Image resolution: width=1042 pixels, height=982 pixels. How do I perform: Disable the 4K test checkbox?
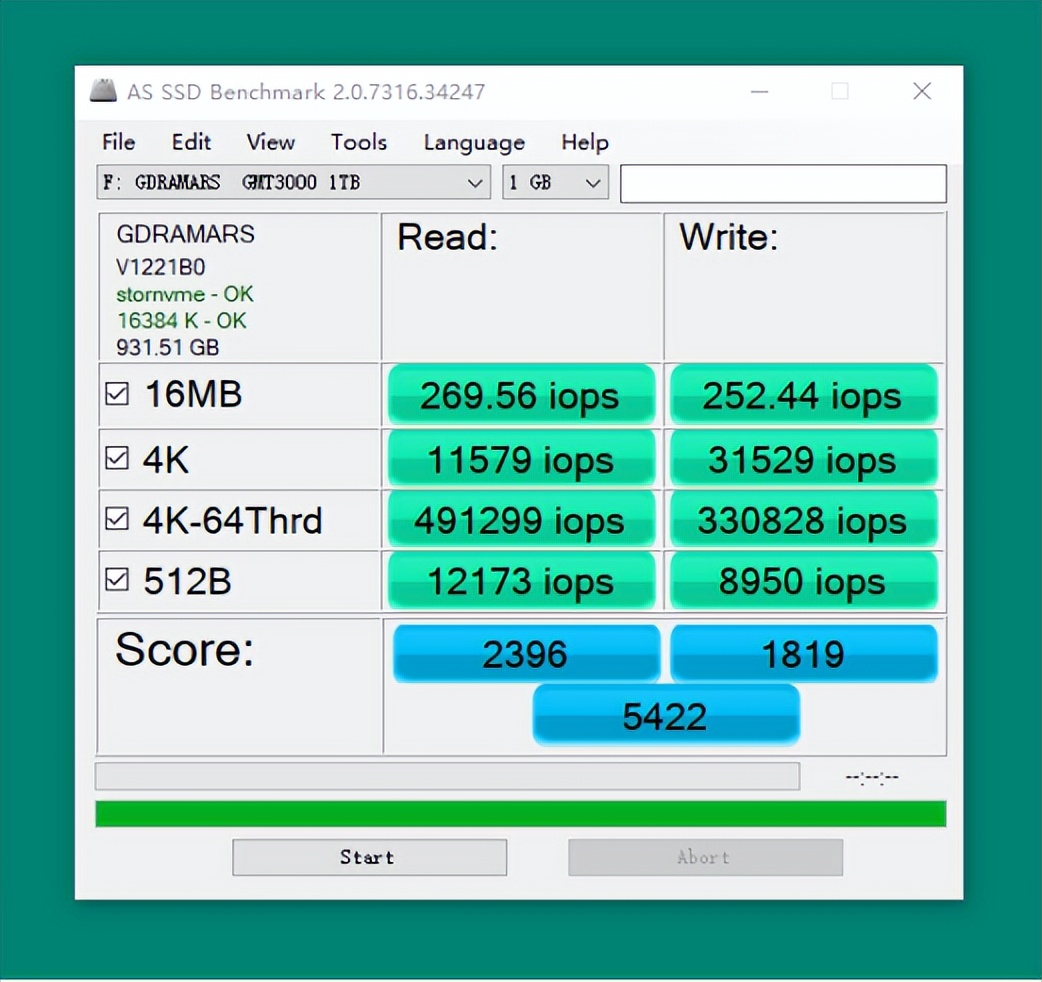(117, 457)
